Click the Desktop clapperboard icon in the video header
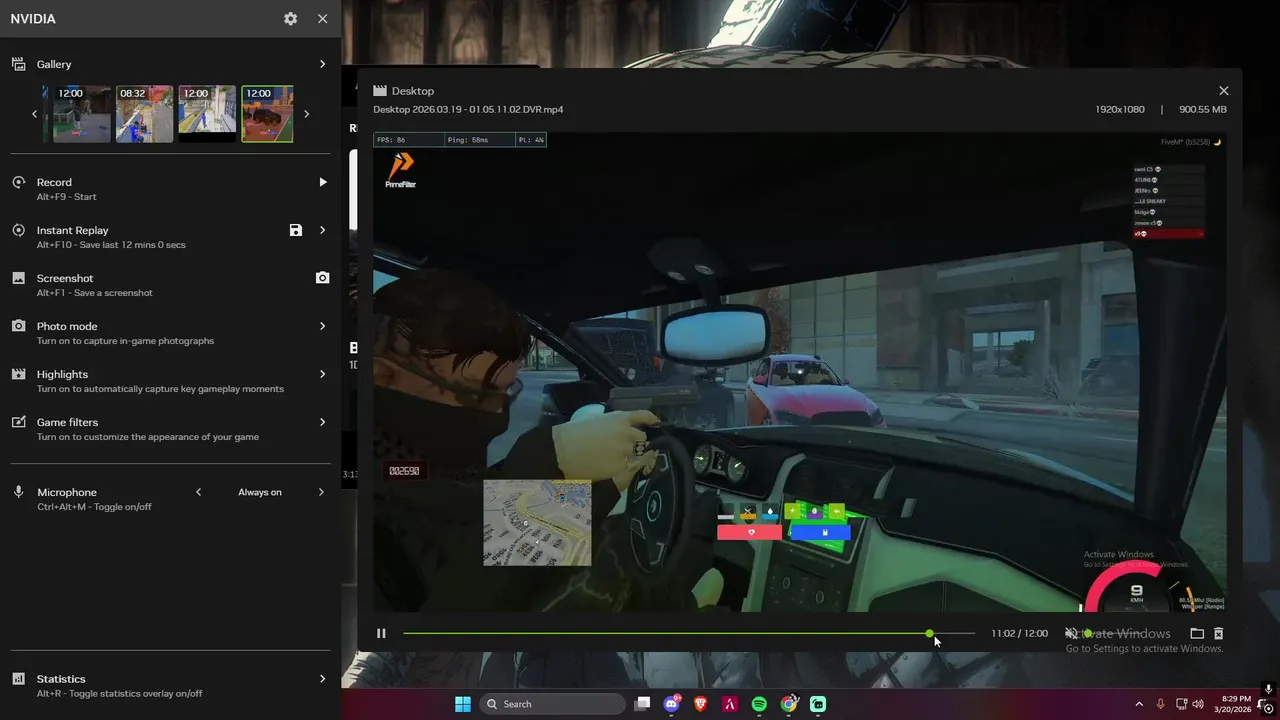The image size is (1280, 720). [x=380, y=91]
